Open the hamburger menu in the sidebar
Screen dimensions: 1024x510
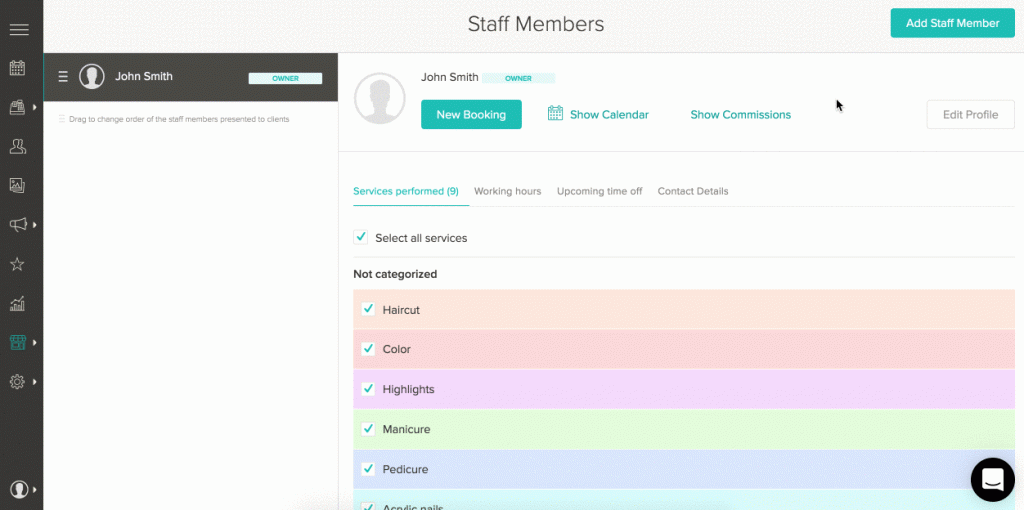[19, 29]
